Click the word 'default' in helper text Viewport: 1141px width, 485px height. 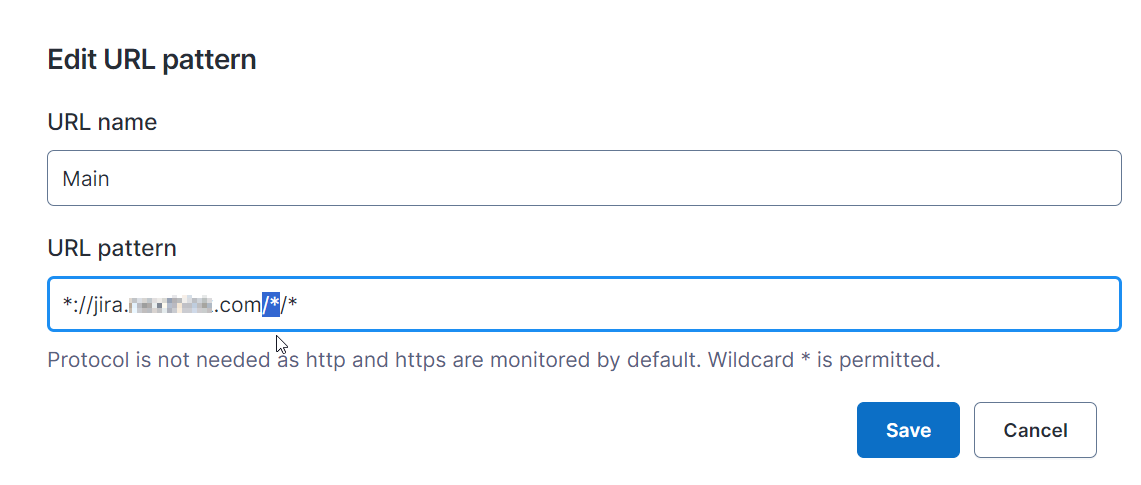pyautogui.click(x=663, y=359)
